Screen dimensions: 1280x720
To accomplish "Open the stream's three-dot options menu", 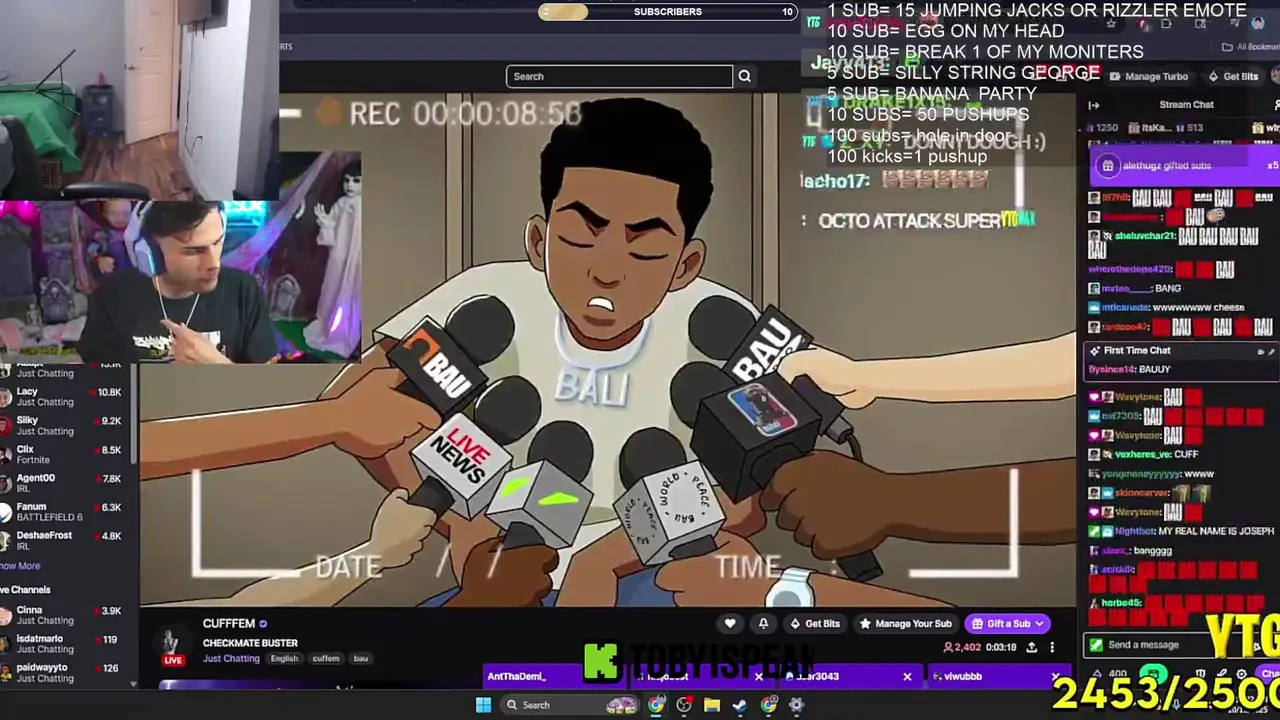I will (x=1052, y=647).
